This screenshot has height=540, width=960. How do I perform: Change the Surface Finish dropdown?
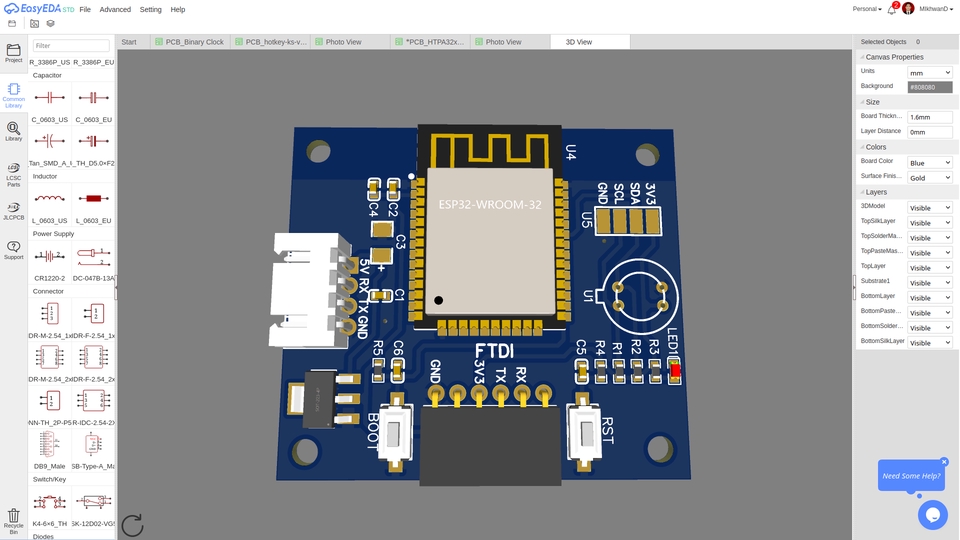[x=929, y=177]
